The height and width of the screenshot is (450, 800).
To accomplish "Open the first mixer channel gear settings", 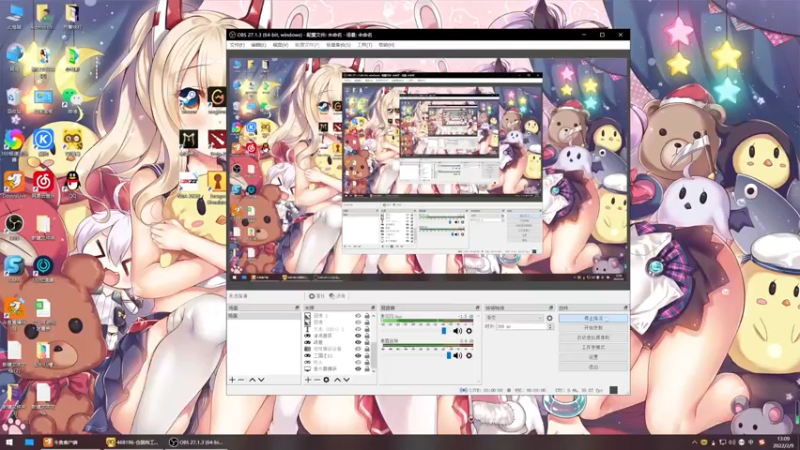I will click(x=469, y=331).
